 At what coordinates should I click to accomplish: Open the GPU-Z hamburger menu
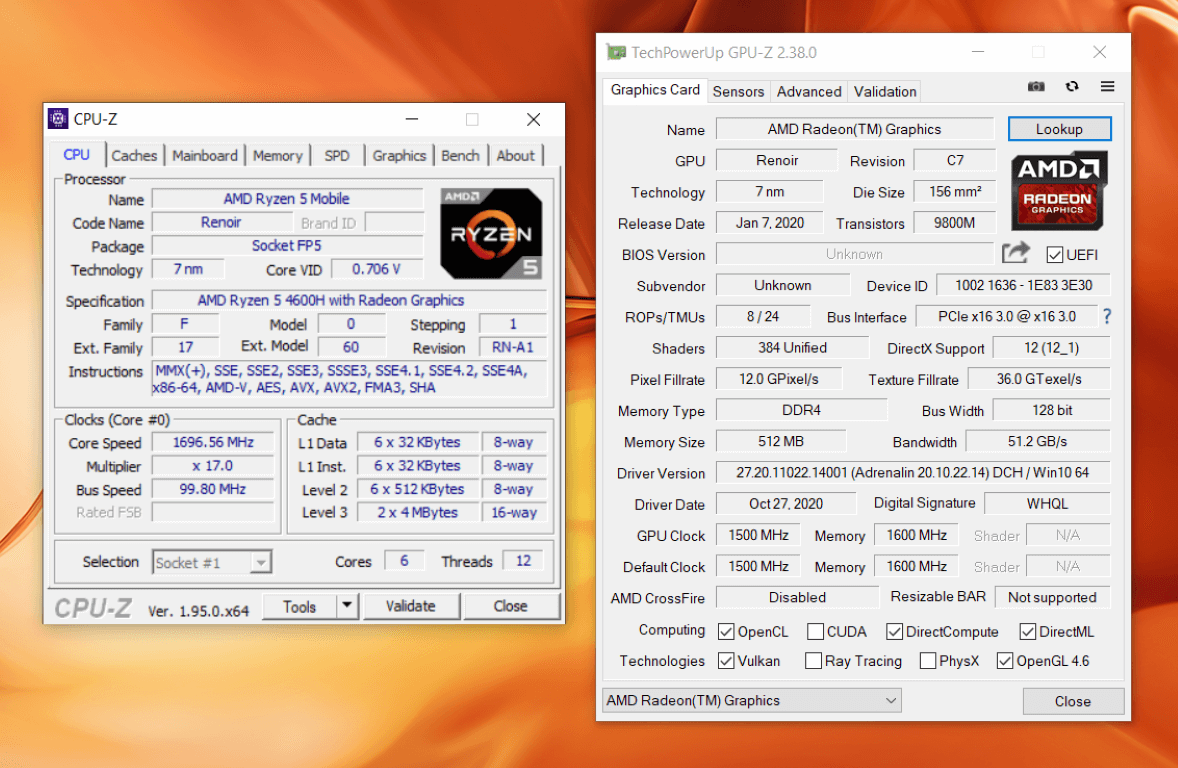pyautogui.click(x=1107, y=87)
